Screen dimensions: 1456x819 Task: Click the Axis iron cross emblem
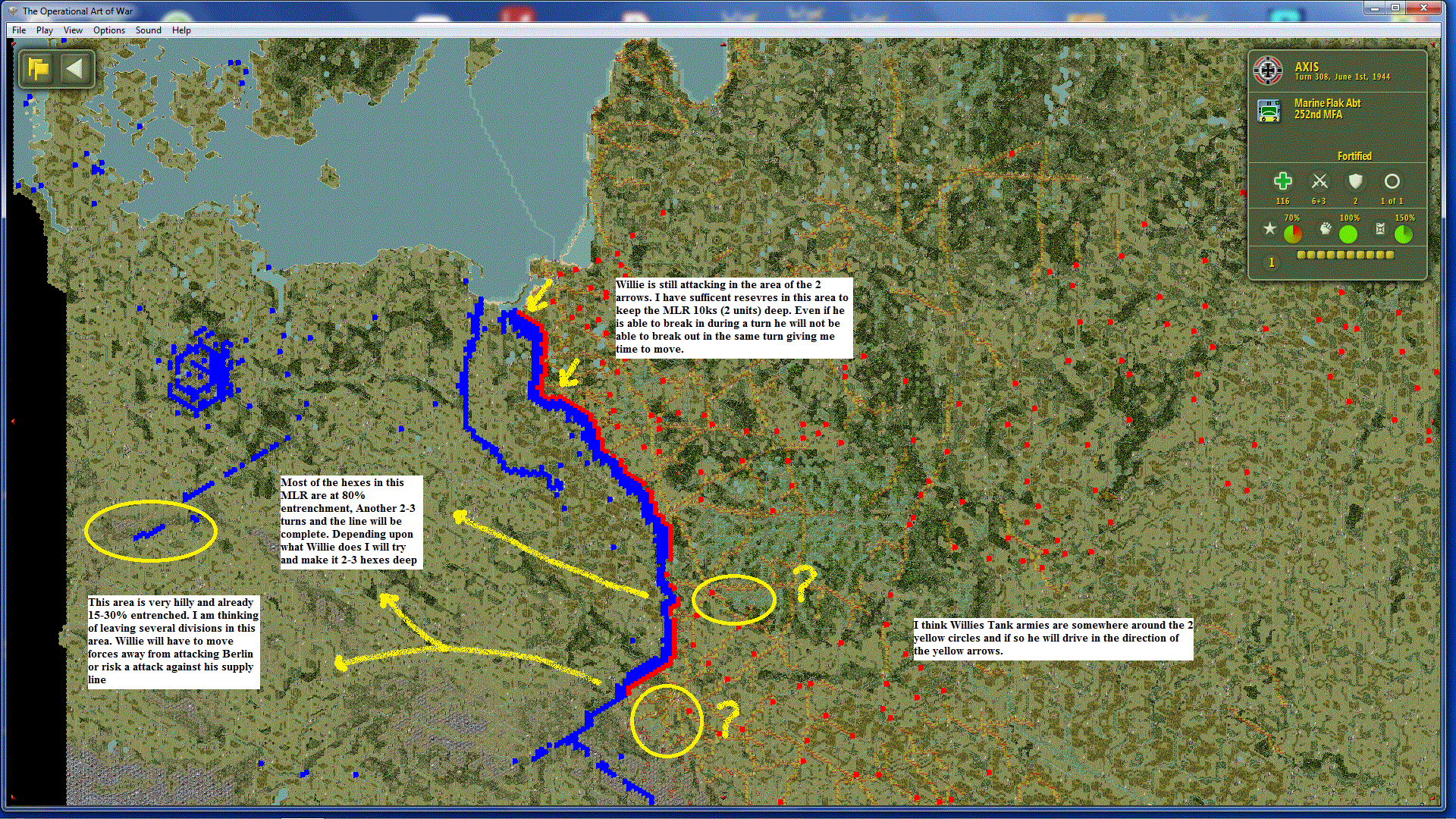1268,71
